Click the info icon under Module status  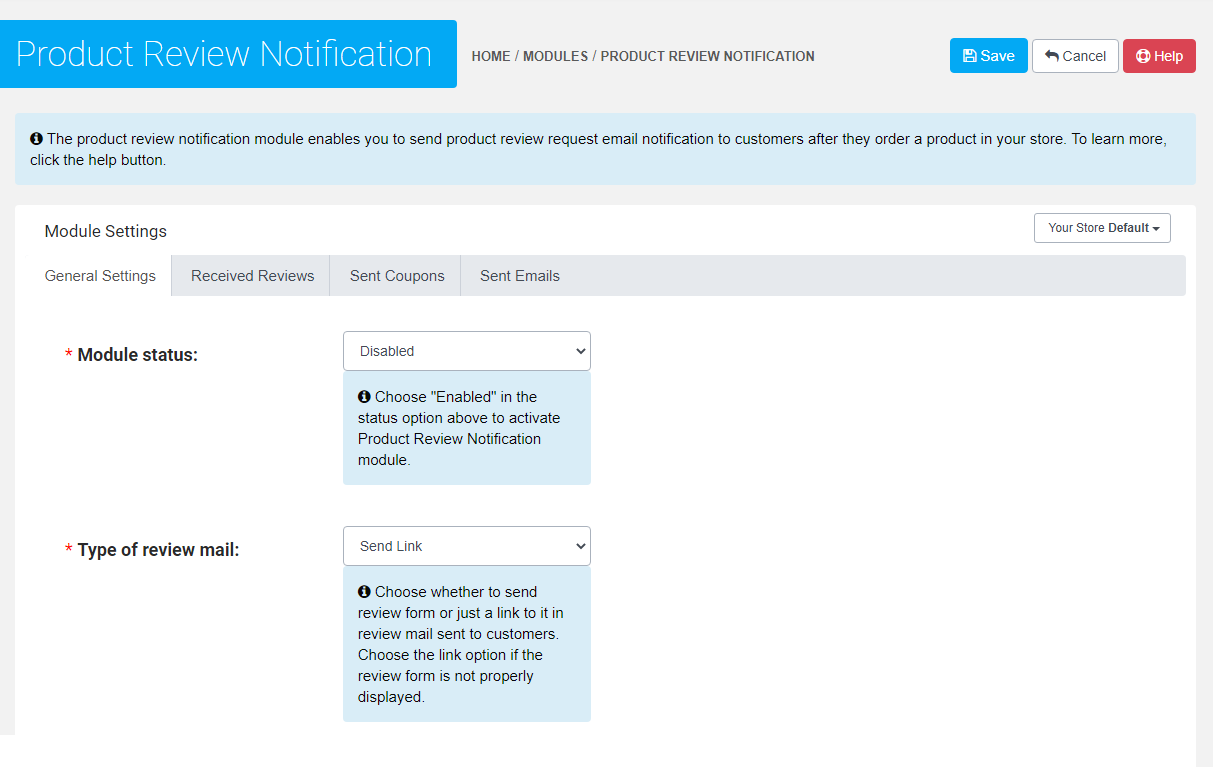pos(364,397)
